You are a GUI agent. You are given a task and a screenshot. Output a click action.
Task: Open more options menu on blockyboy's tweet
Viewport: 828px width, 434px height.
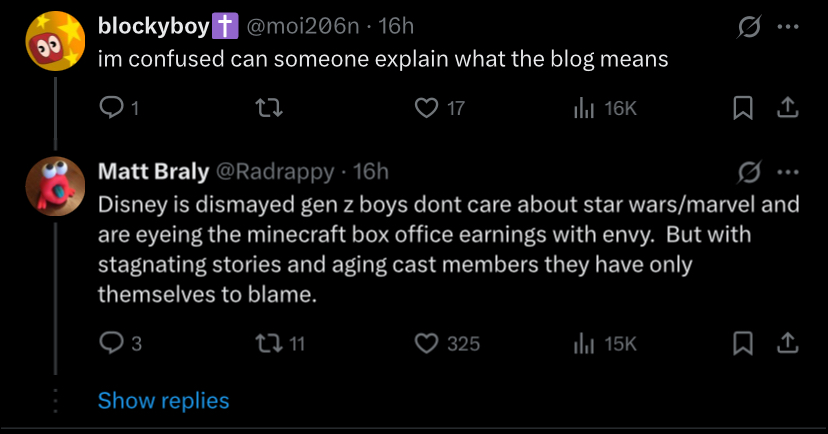coord(788,27)
